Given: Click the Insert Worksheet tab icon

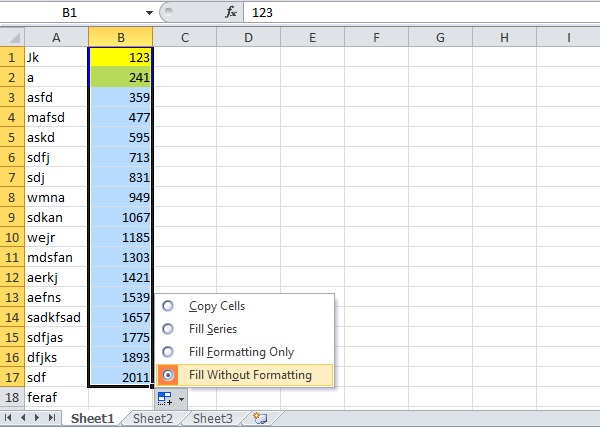Looking at the screenshot, I should (260, 418).
